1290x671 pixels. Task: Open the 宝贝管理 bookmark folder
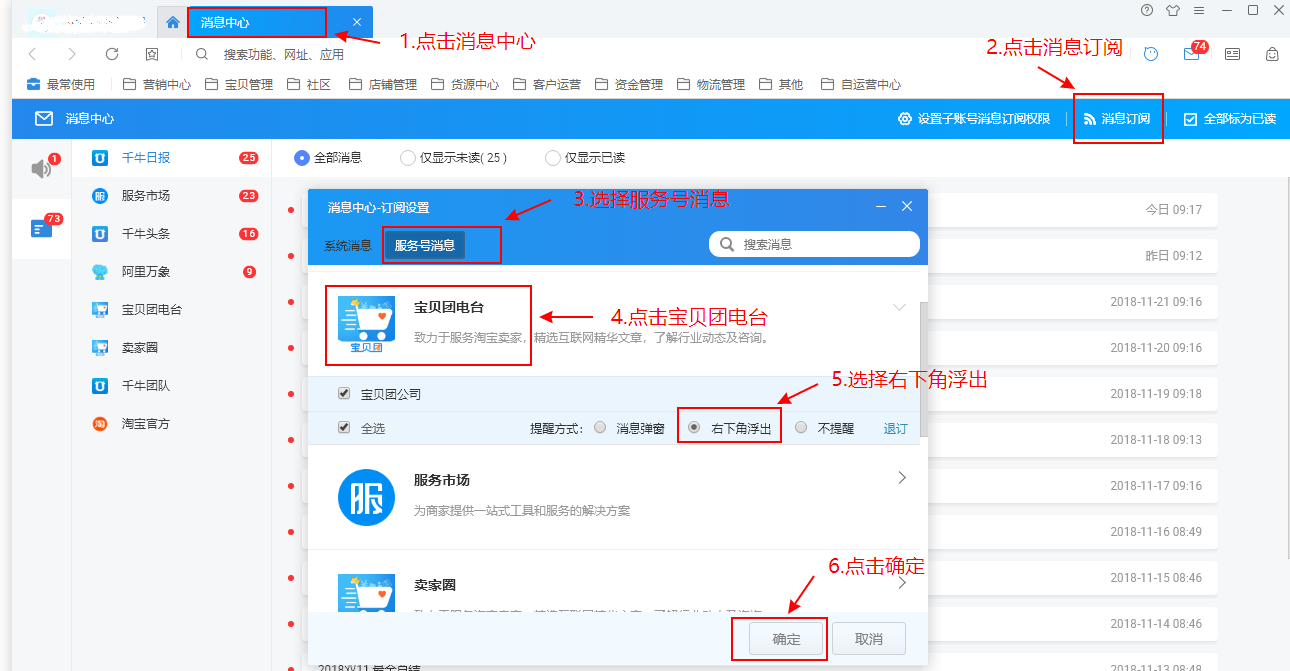click(238, 84)
